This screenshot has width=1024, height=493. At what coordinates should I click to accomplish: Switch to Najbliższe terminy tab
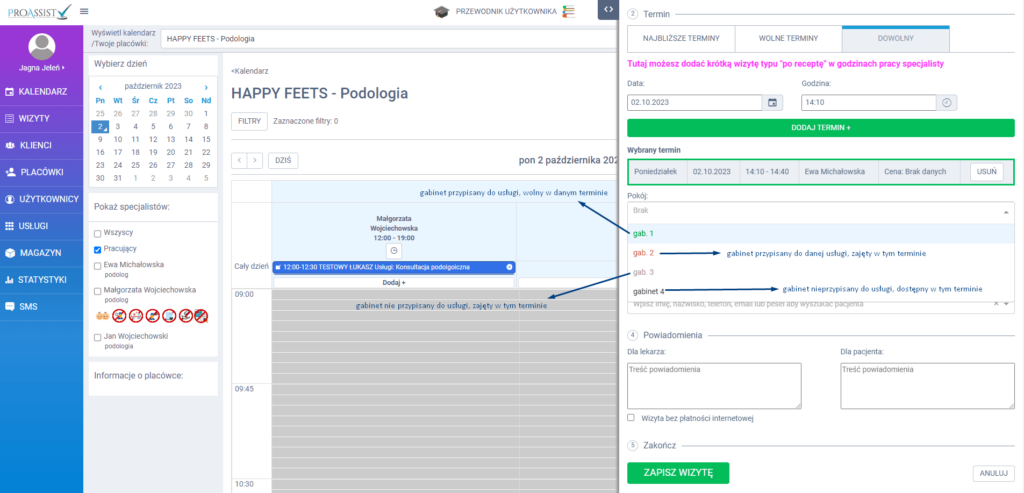[x=680, y=38]
